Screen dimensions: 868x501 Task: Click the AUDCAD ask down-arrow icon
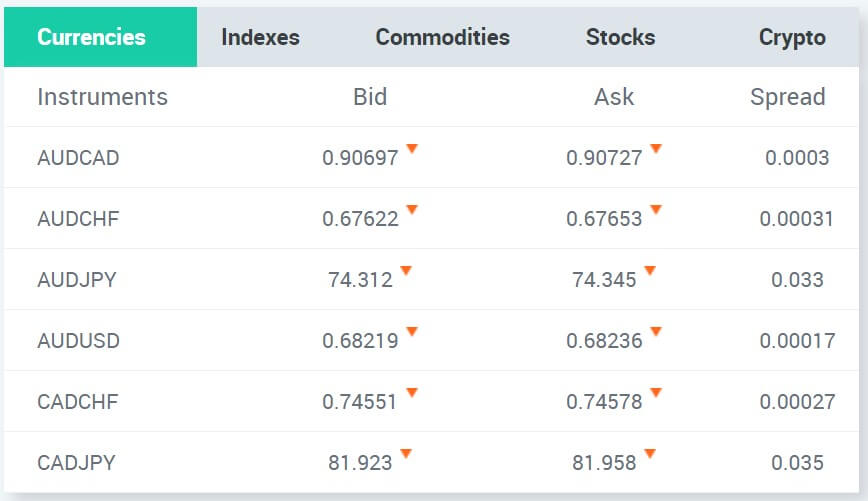[656, 148]
